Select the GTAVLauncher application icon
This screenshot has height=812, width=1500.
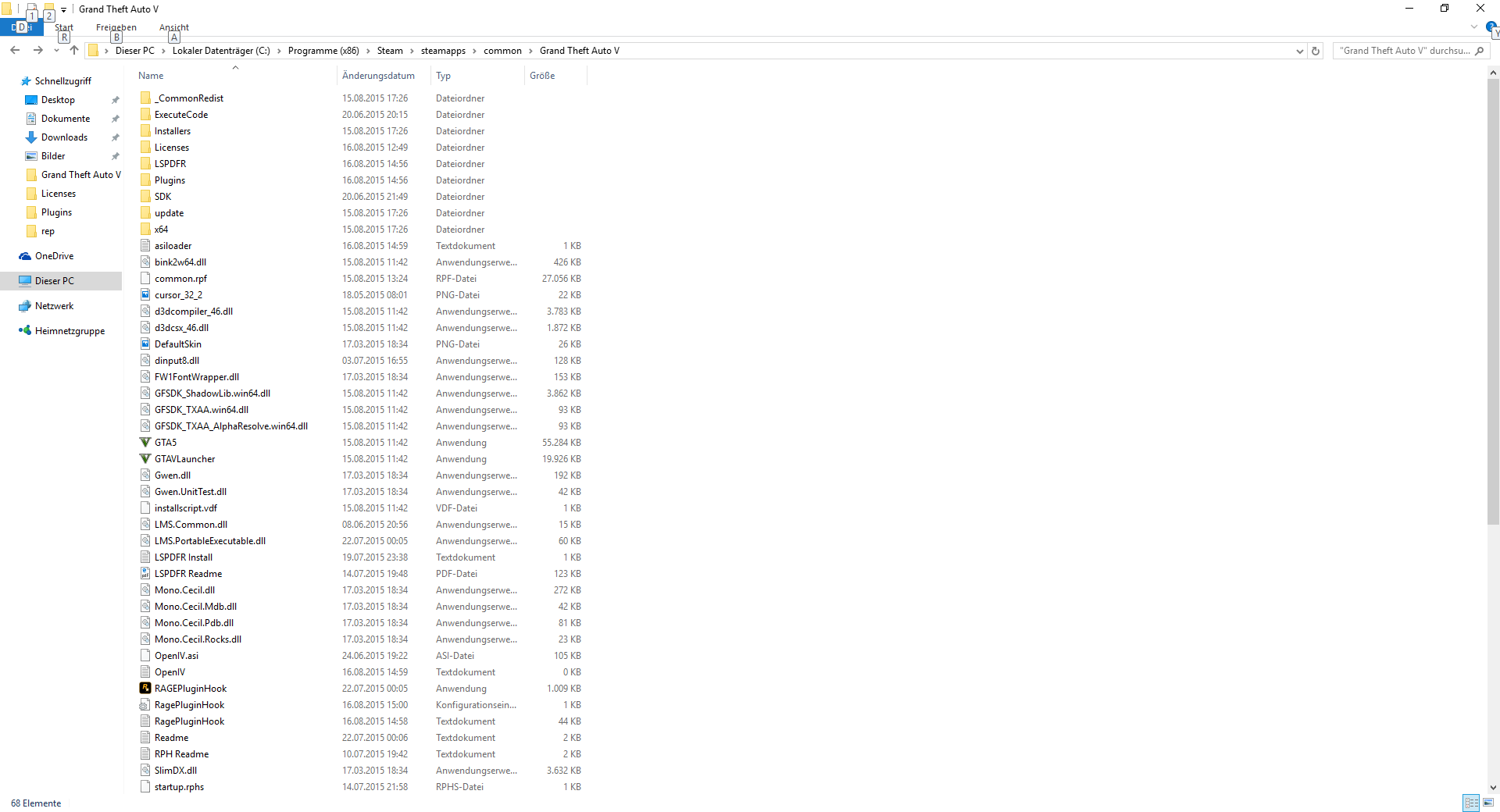[145, 459]
